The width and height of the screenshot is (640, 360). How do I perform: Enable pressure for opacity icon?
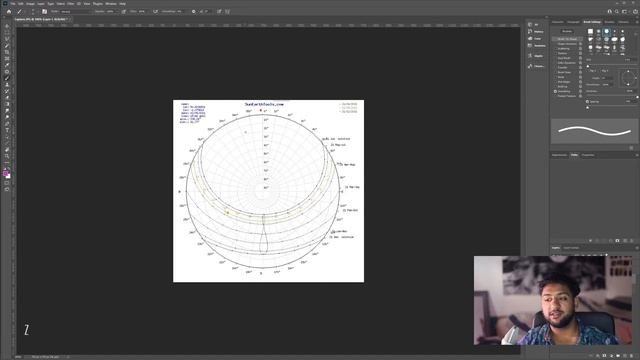124,11
